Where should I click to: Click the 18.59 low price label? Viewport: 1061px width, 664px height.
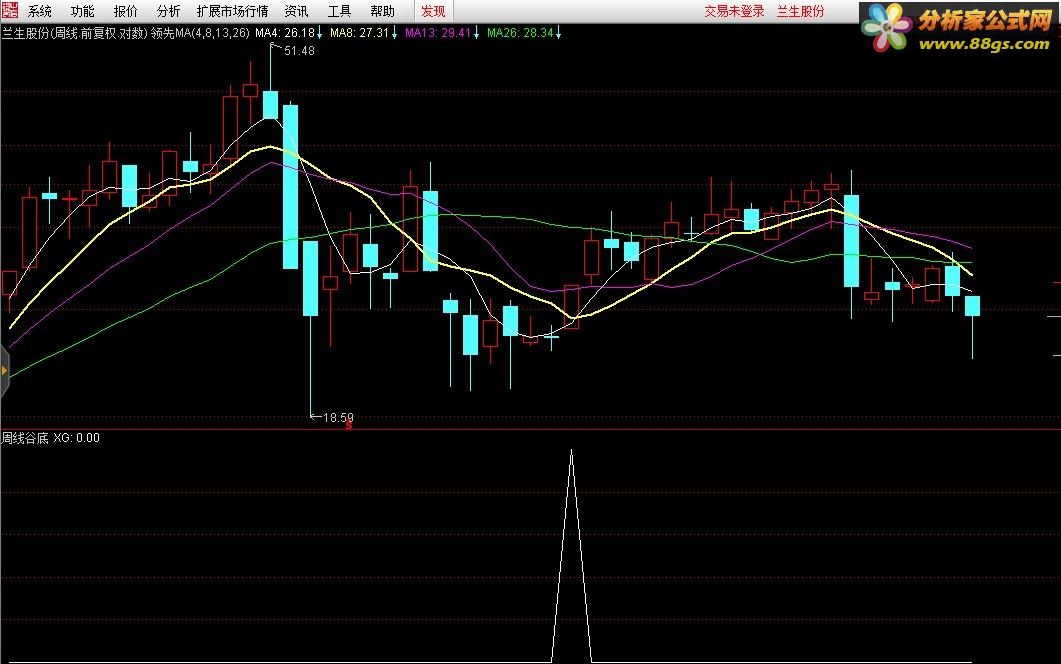coord(338,418)
